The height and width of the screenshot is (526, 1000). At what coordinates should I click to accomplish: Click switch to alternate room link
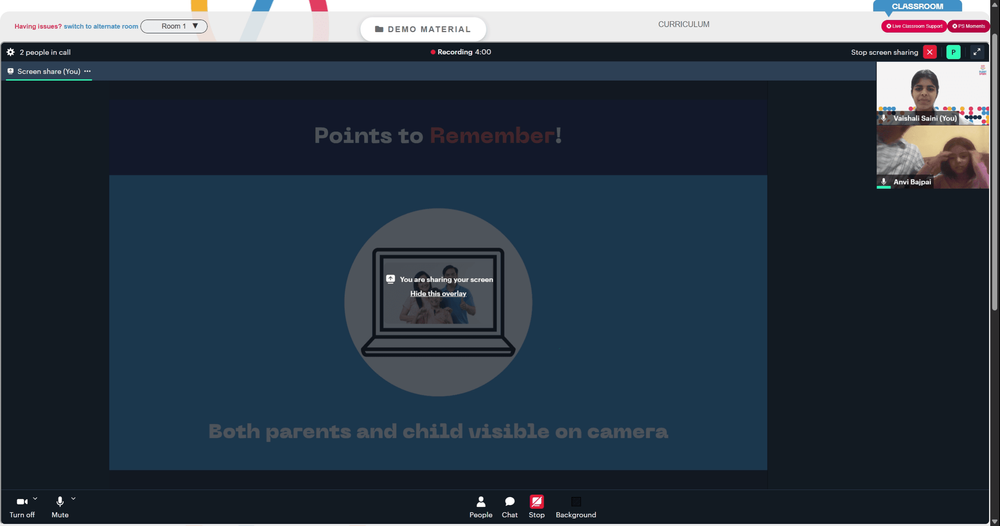(101, 26)
